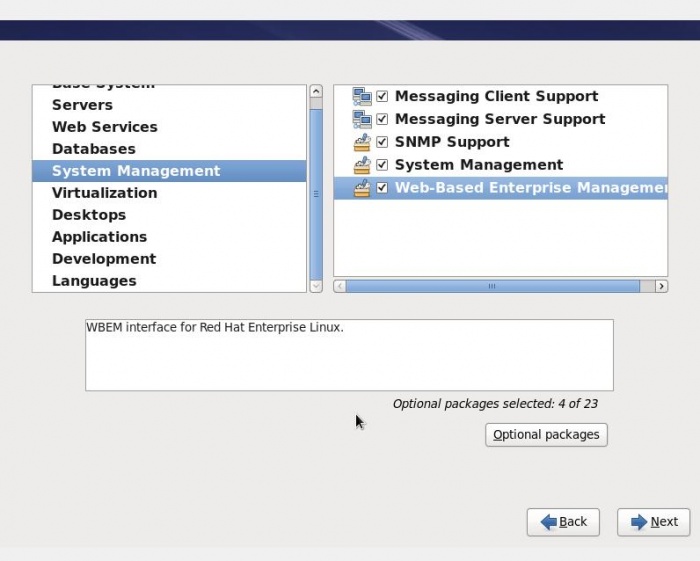Click the package list scroll right arrow
700x561 pixels.
661,286
